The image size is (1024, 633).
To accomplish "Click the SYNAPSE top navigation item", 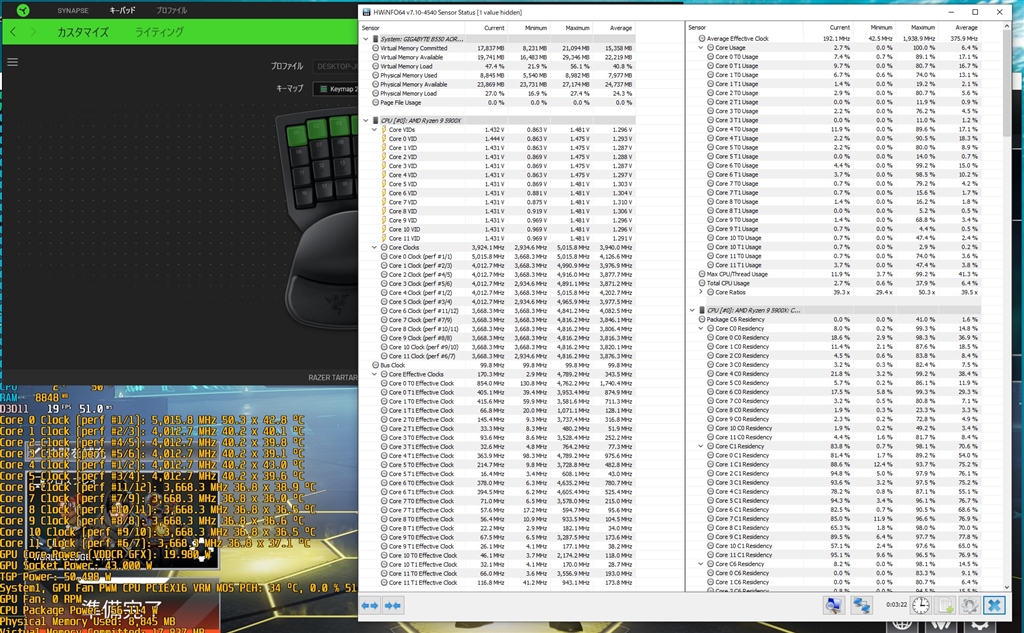I will pyautogui.click(x=74, y=9).
